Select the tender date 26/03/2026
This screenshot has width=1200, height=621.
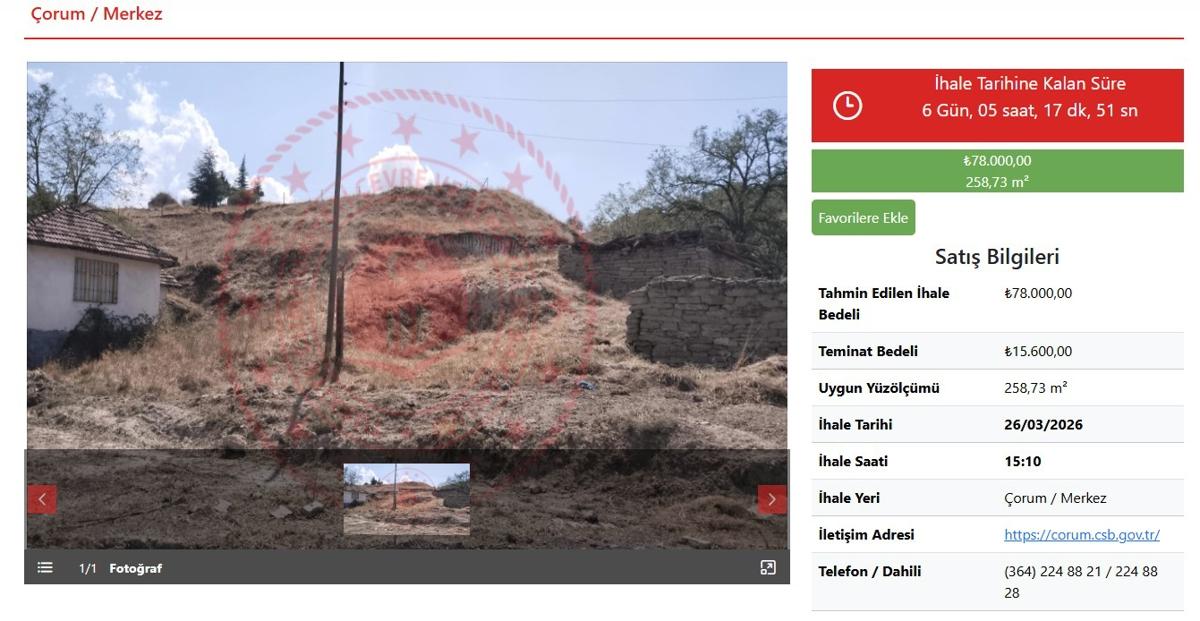point(1043,425)
